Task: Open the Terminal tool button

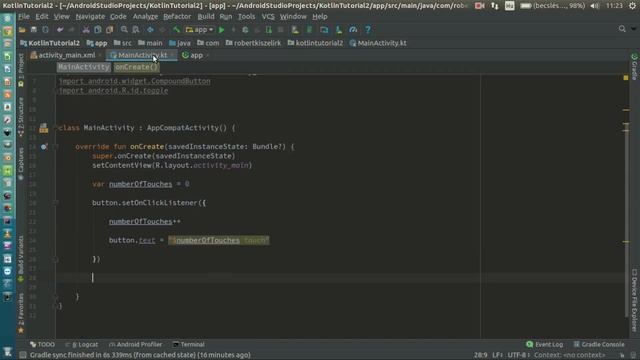Action: pos(189,344)
